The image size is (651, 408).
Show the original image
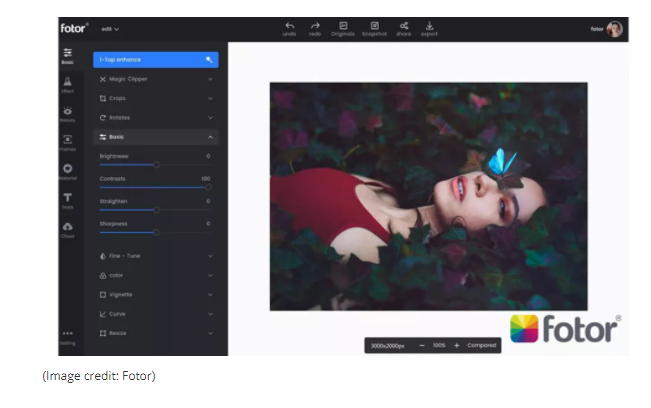coord(345,26)
